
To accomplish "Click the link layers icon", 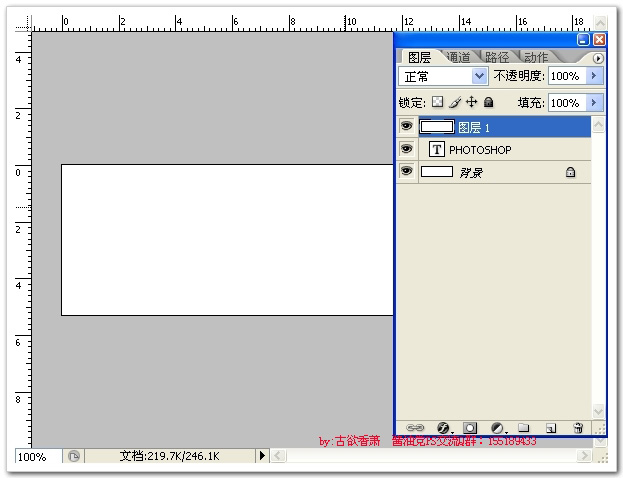I will click(415, 428).
